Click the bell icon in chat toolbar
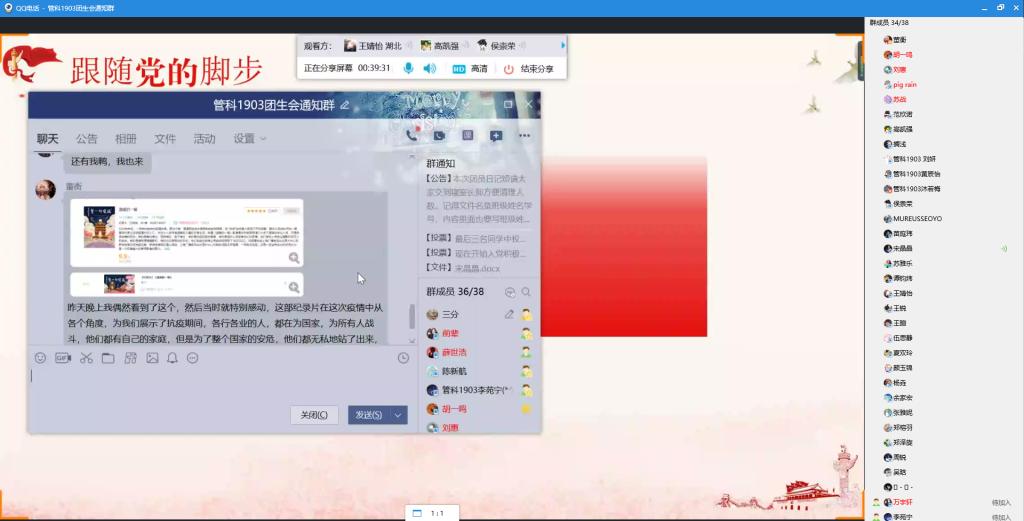The image size is (1024, 521). pos(173,358)
